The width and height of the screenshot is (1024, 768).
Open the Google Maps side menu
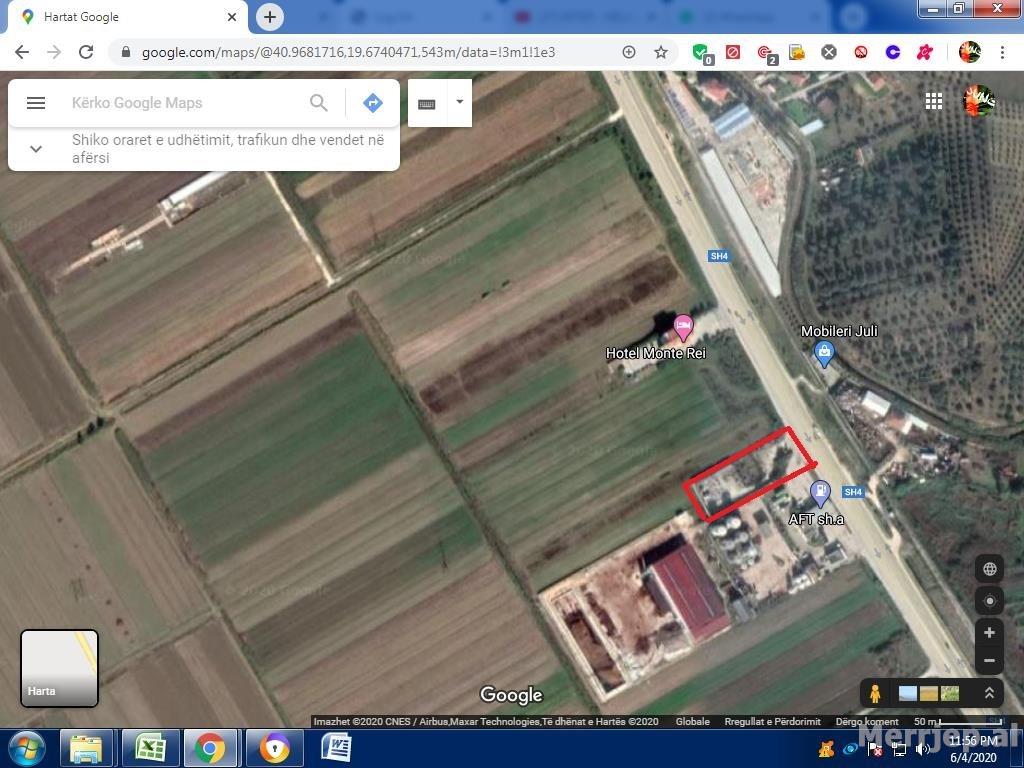36,103
